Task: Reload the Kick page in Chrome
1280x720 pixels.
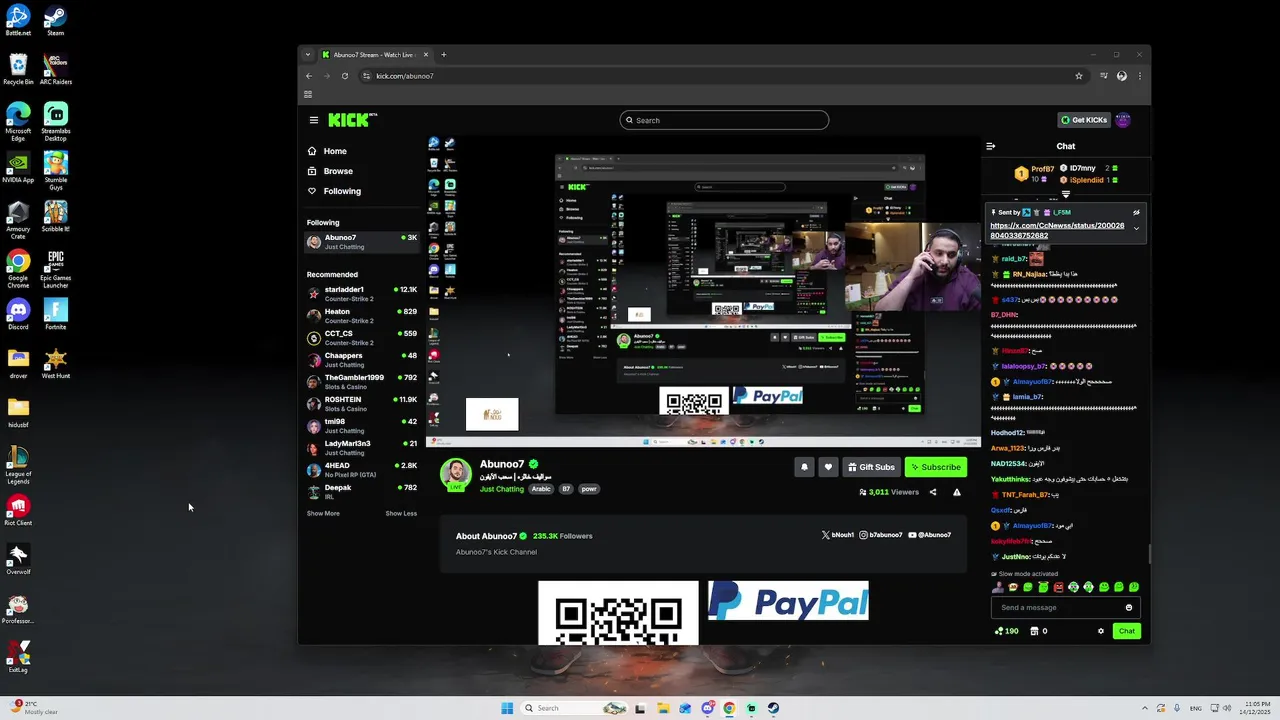Action: tap(345, 76)
